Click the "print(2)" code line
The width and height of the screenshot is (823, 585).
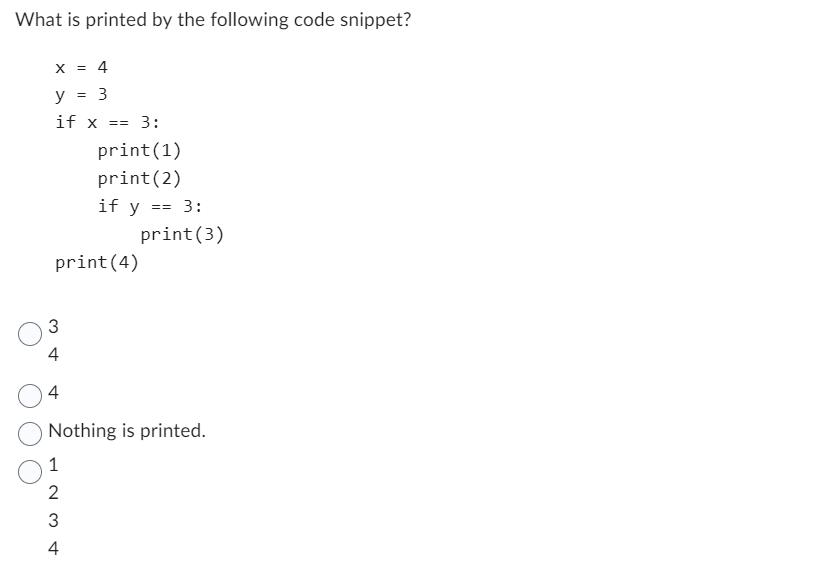click(x=140, y=178)
